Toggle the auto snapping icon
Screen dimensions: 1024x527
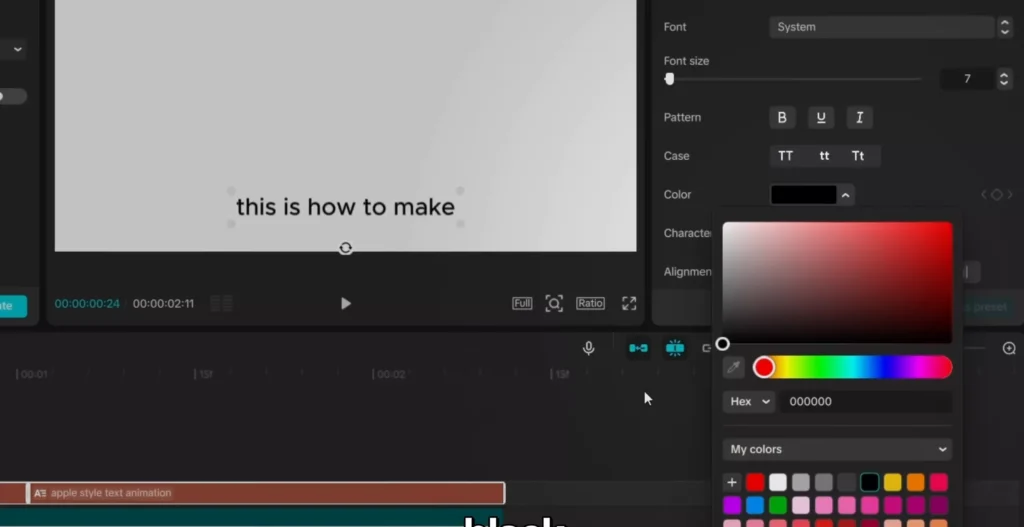[x=675, y=348]
